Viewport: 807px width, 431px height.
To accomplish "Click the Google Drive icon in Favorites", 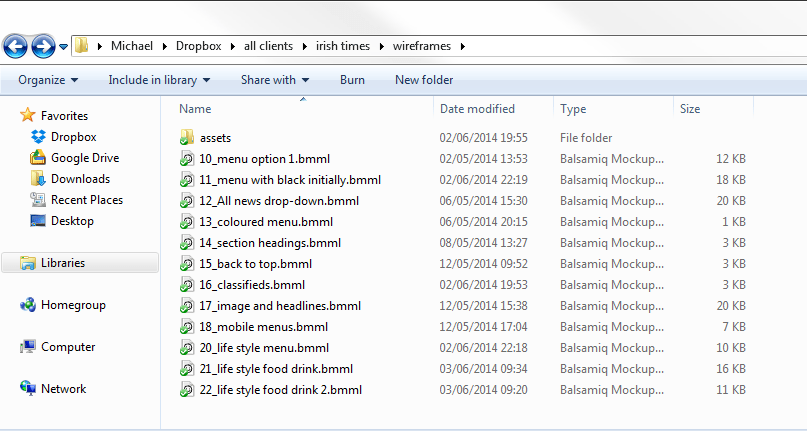I will coord(38,157).
